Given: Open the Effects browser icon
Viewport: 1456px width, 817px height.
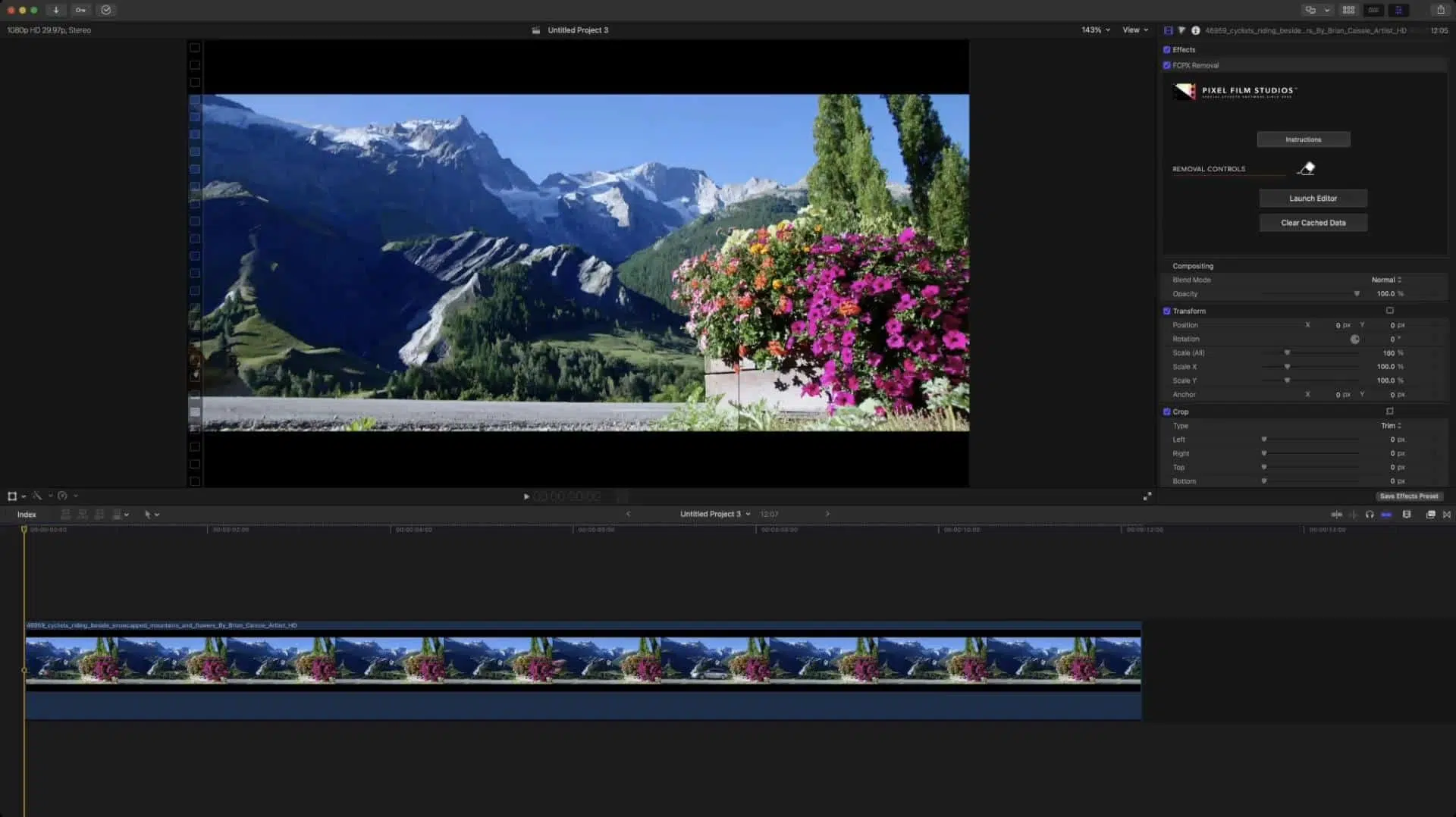Looking at the screenshot, I should 1431,515.
